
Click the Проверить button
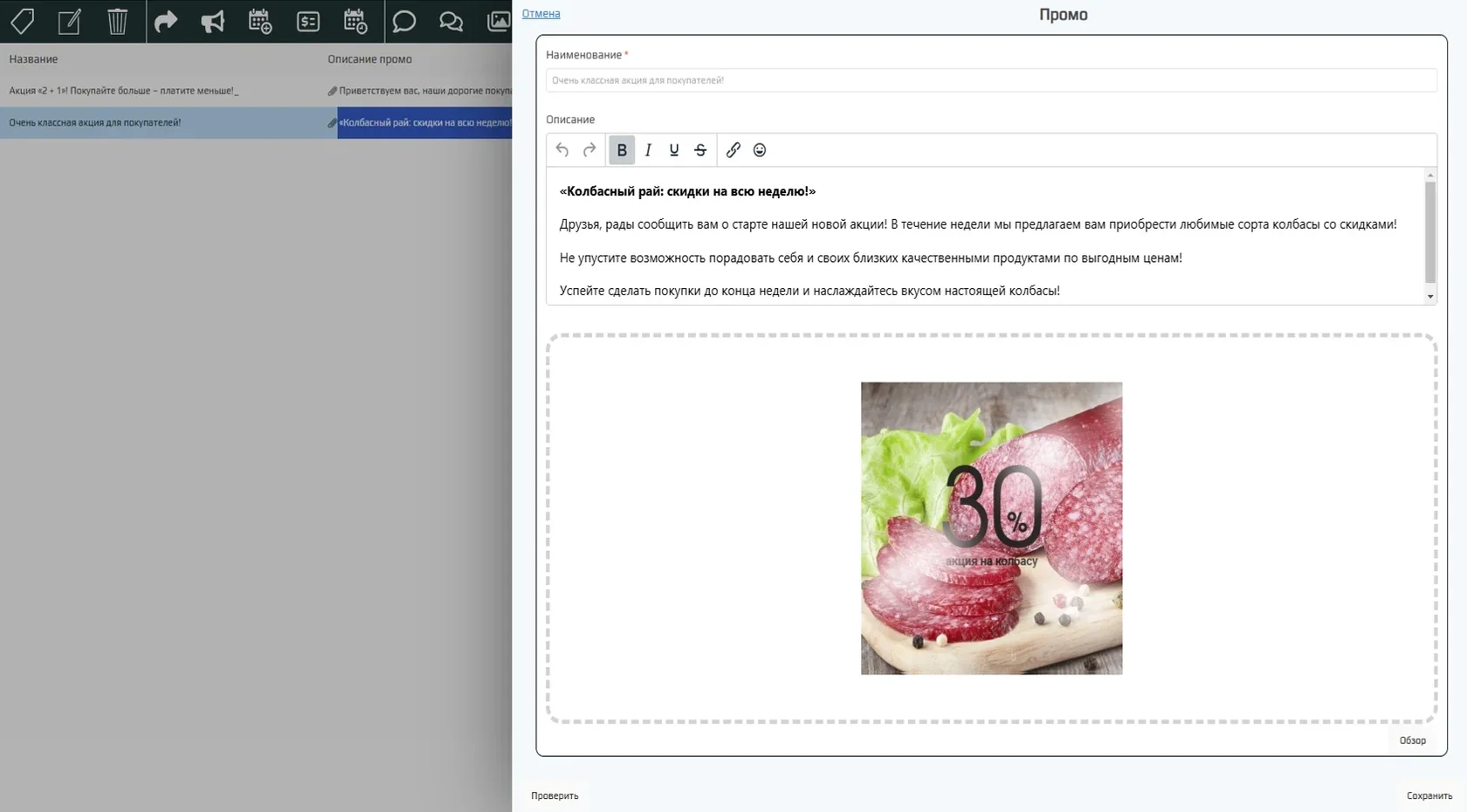click(x=554, y=795)
